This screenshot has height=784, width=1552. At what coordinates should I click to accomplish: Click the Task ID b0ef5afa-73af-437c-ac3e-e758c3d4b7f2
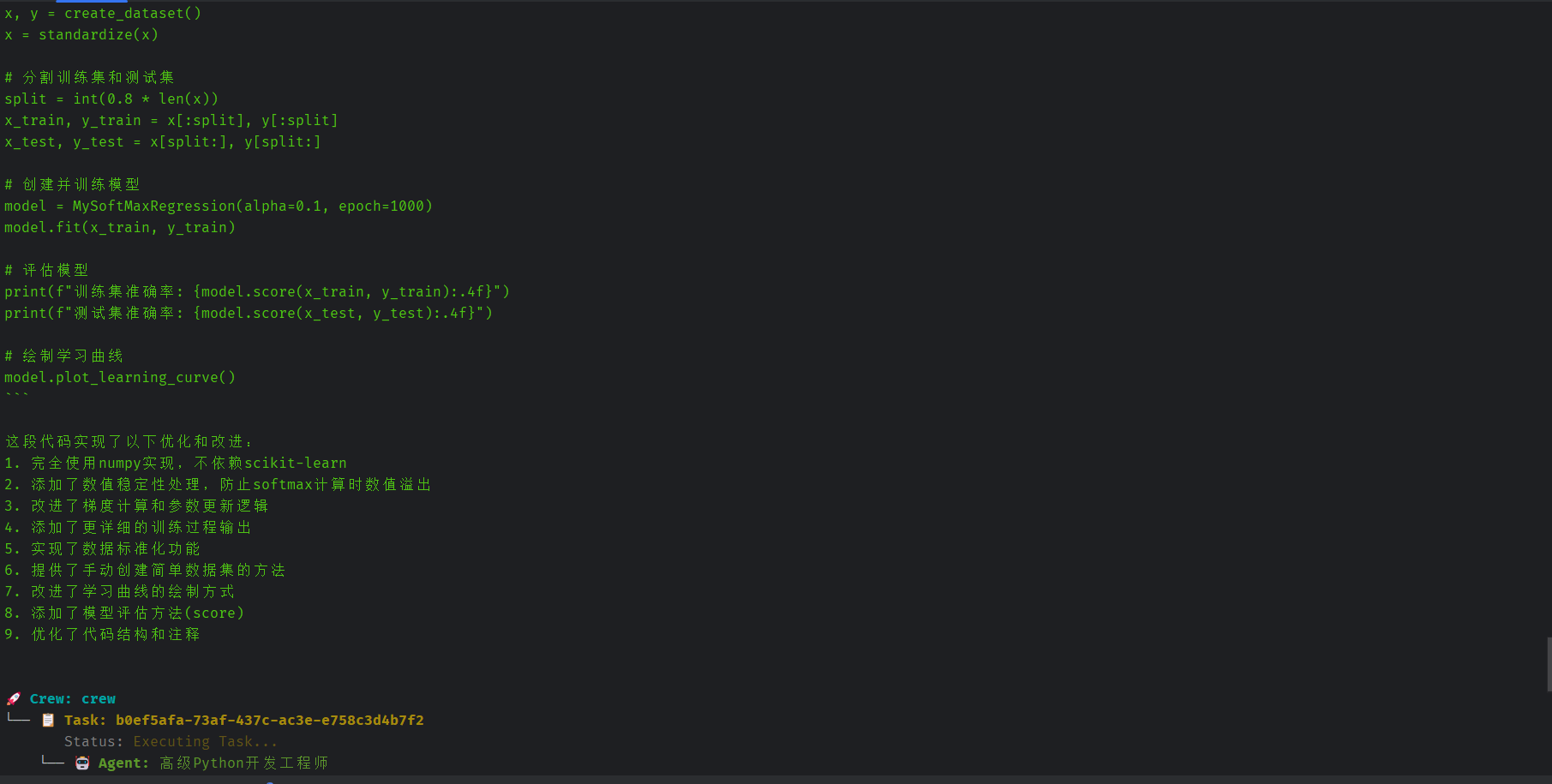pyautogui.click(x=270, y=721)
